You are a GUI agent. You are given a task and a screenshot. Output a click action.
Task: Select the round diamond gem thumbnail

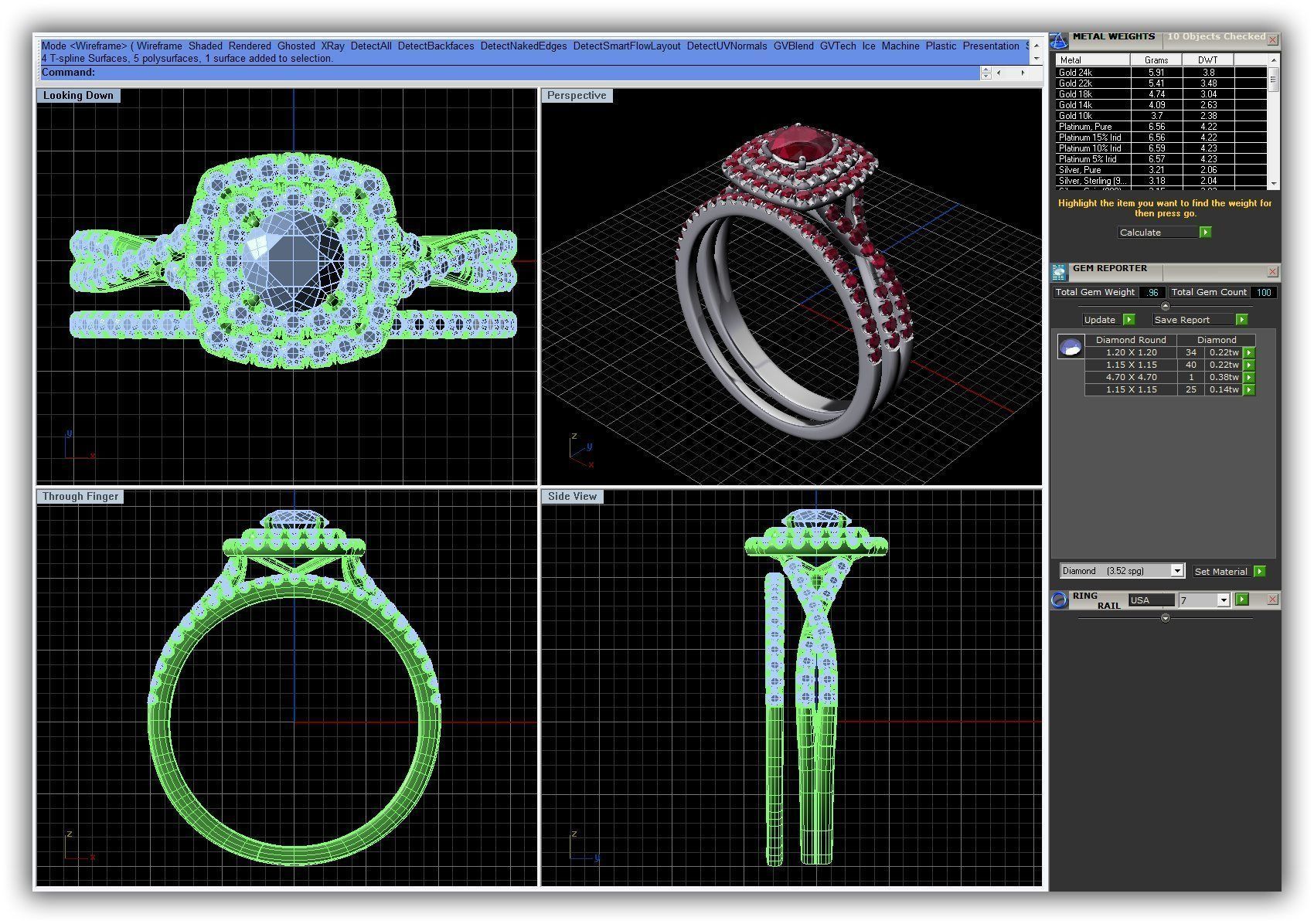coord(1071,348)
